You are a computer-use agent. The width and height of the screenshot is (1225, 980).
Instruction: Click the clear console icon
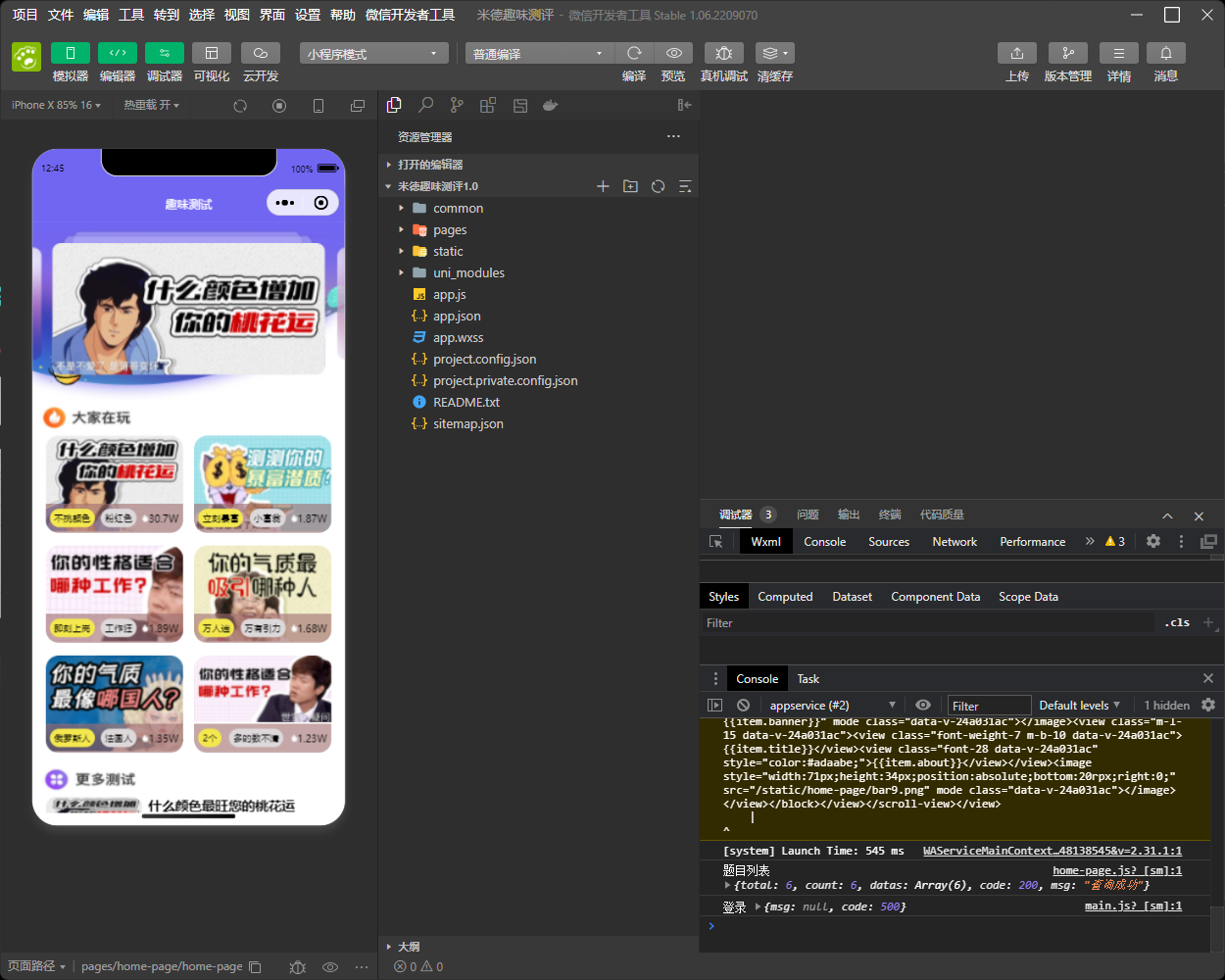pyautogui.click(x=743, y=705)
